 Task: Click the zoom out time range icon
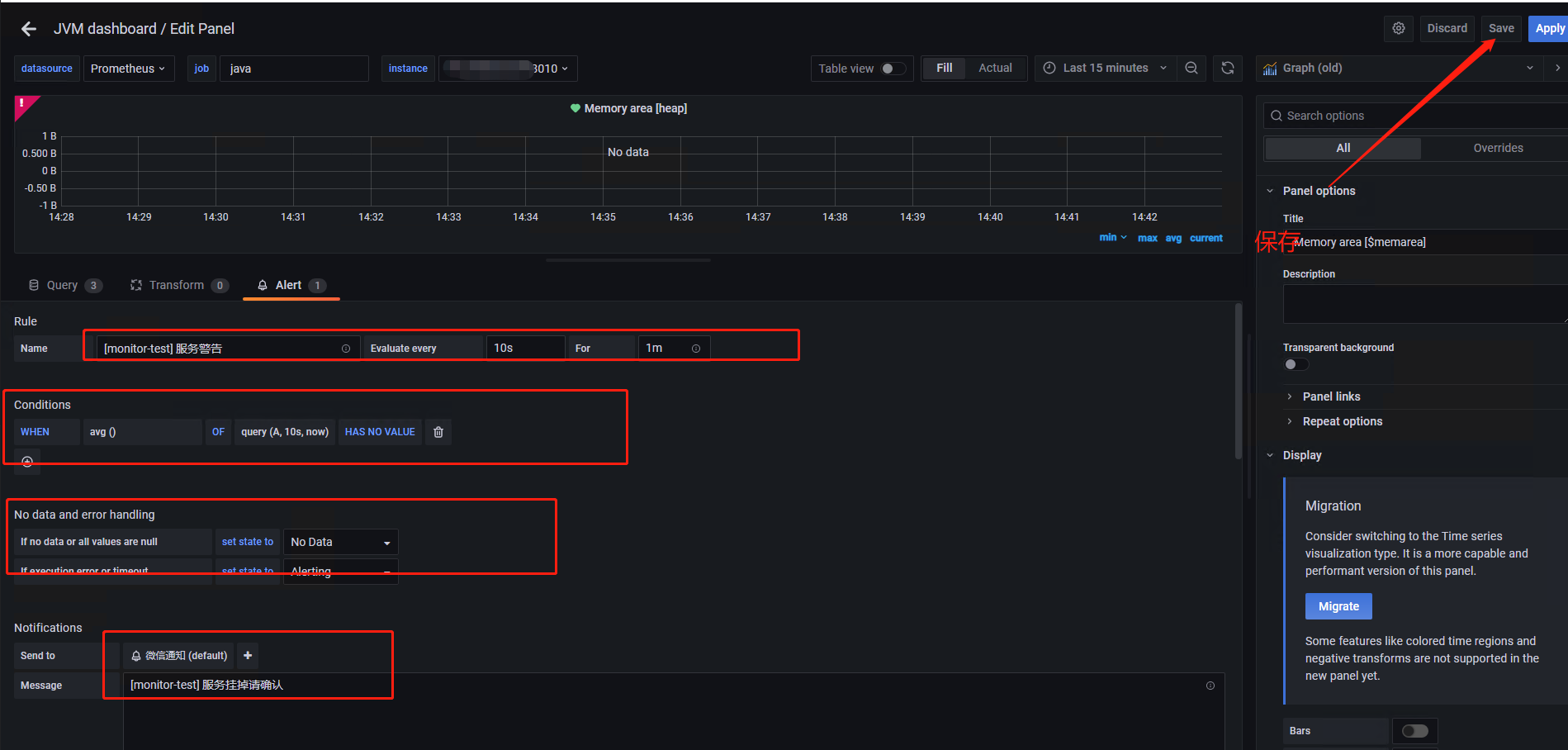coord(1191,68)
